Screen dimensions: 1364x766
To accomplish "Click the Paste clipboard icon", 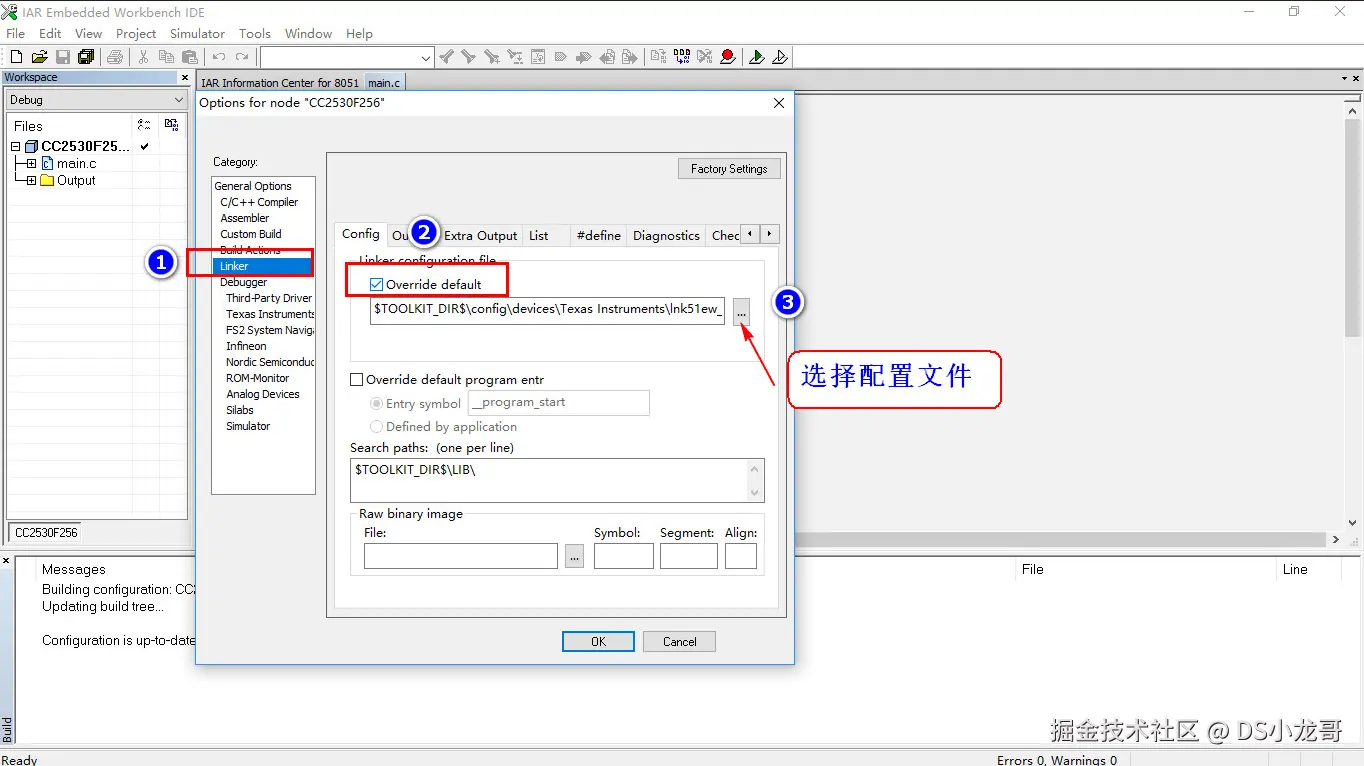I will [189, 57].
